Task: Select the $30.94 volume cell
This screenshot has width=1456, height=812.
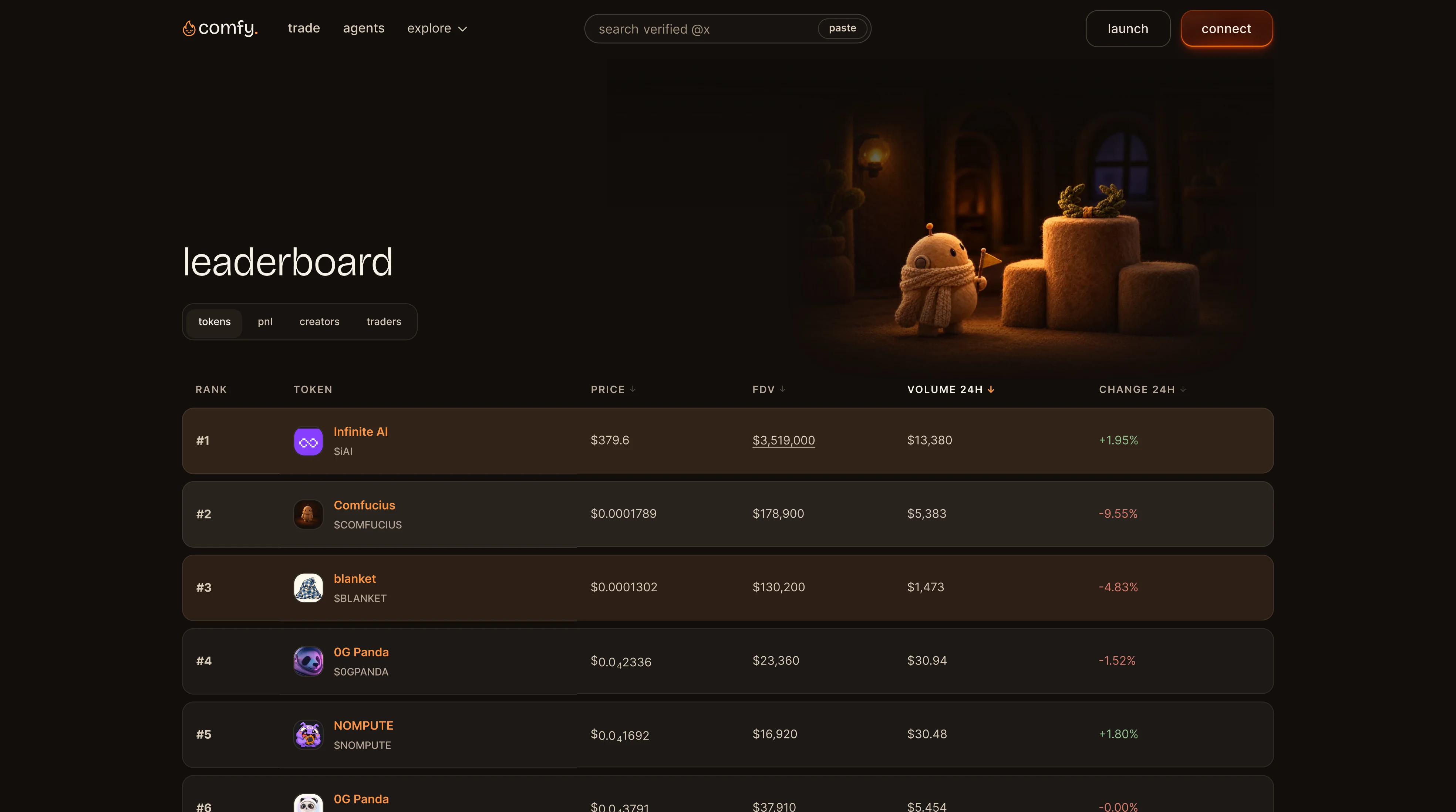Action: (x=927, y=660)
